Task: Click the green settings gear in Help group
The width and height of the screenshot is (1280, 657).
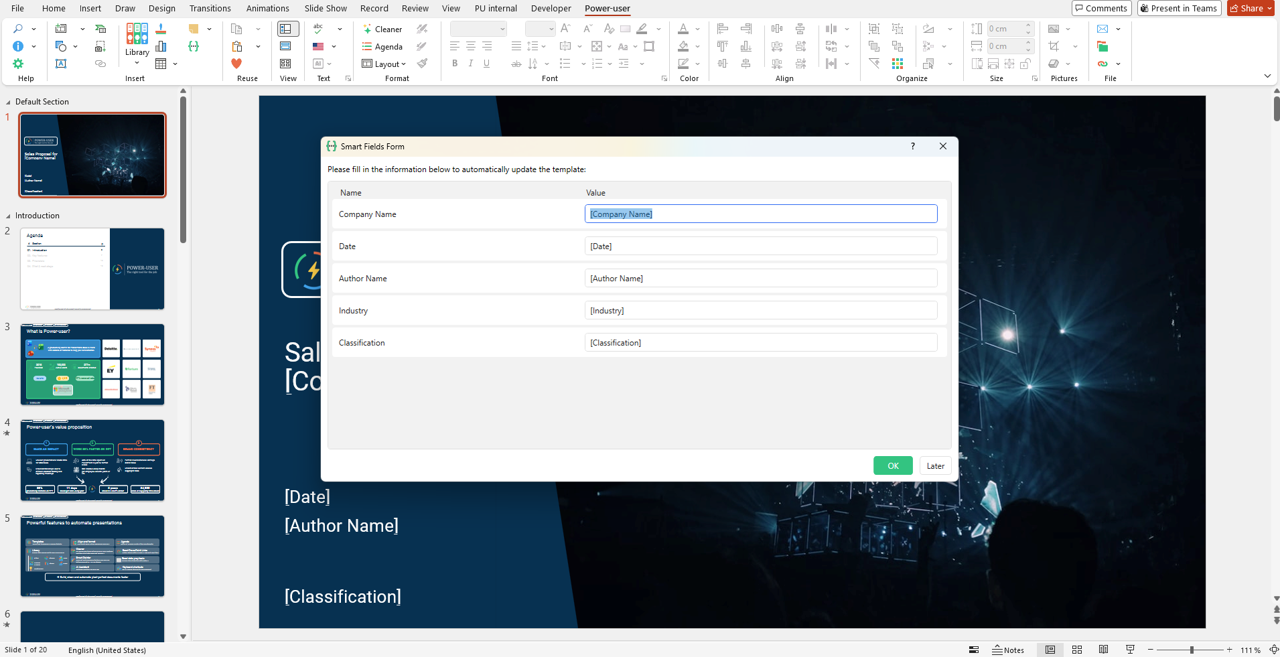Action: pyautogui.click(x=18, y=63)
